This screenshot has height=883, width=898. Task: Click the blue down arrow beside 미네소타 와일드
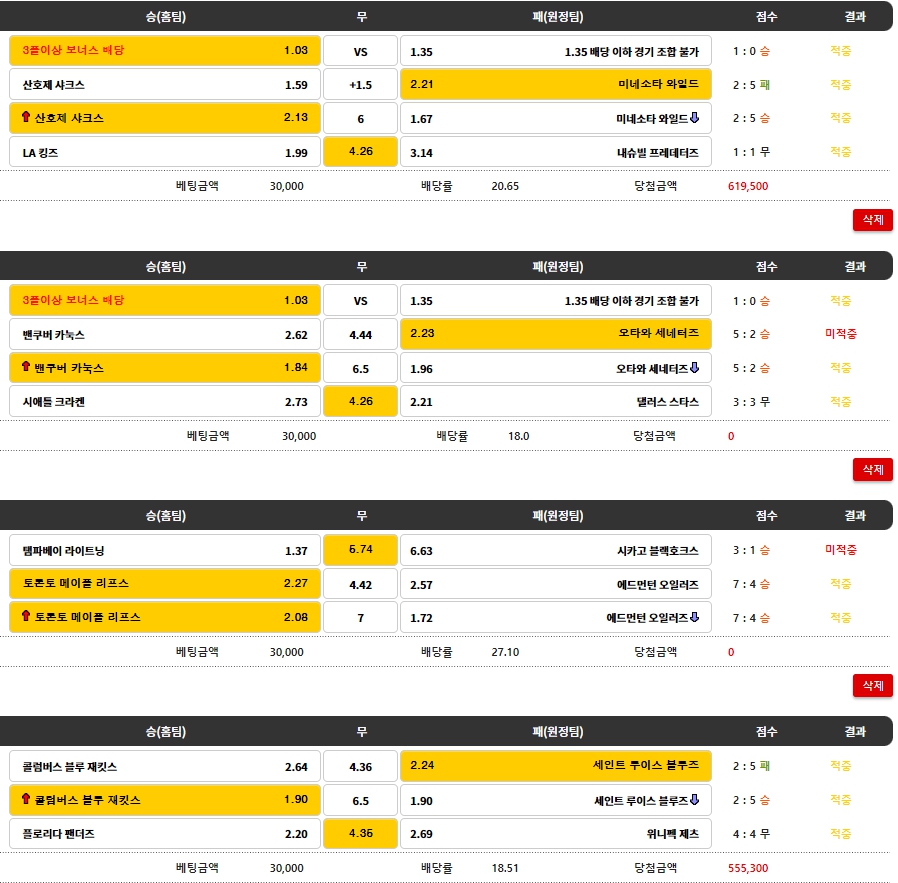695,118
